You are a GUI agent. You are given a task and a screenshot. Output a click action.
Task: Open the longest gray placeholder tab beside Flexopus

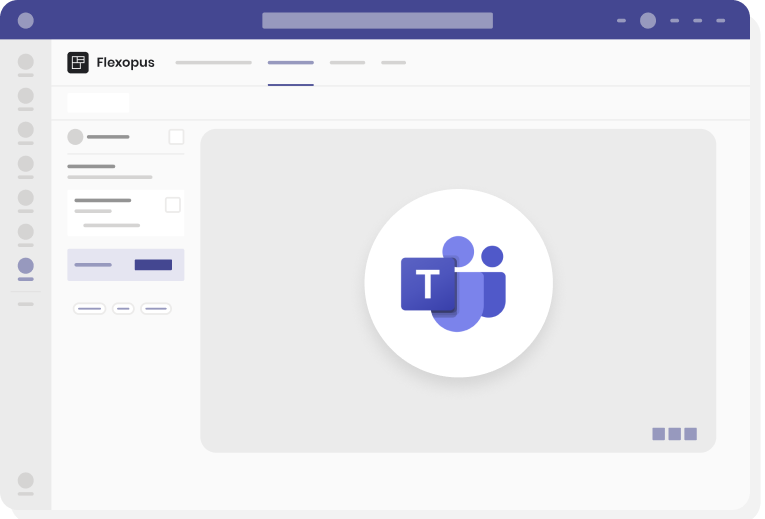214,63
